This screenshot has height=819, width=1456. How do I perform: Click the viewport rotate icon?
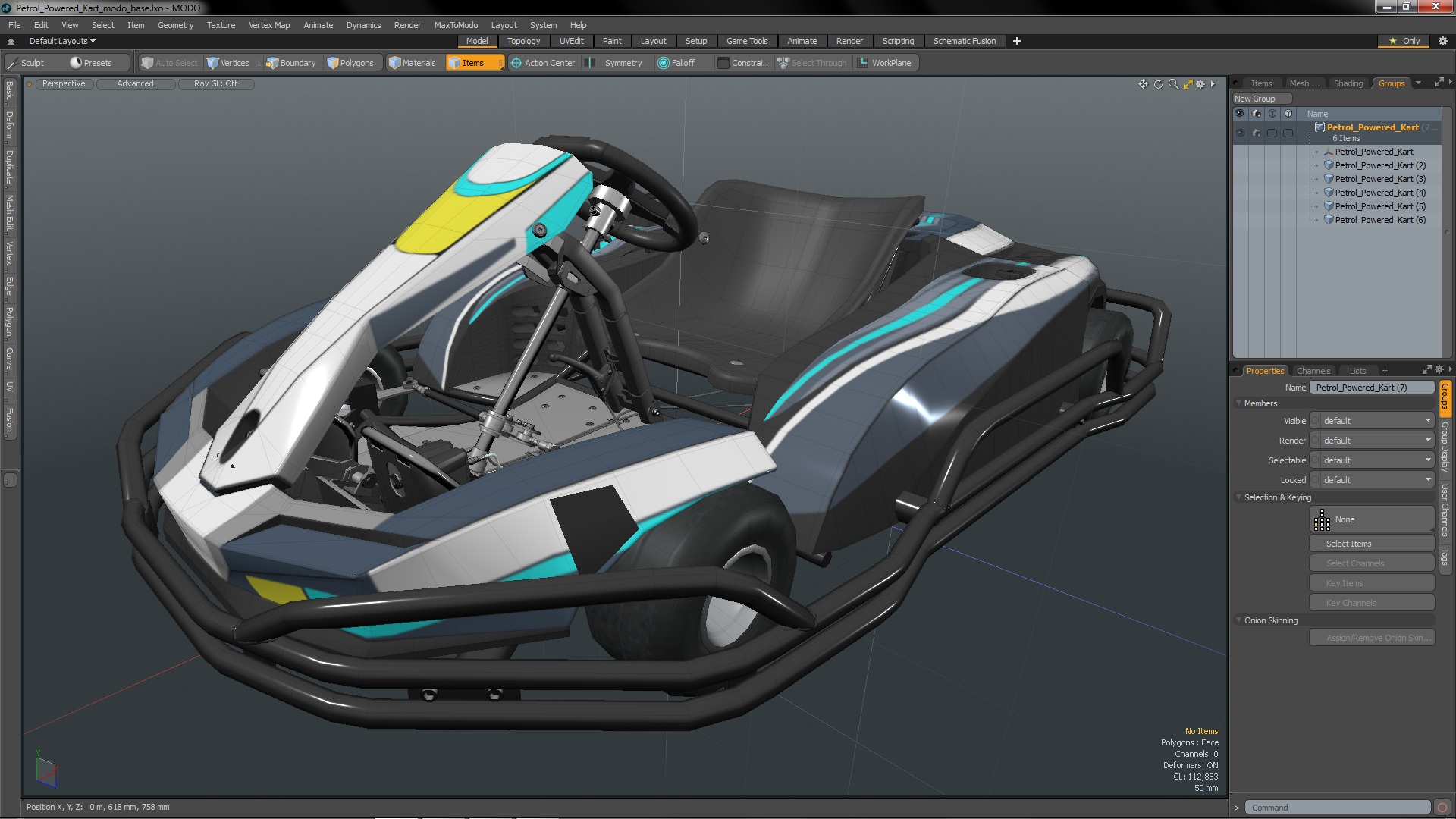(1158, 84)
